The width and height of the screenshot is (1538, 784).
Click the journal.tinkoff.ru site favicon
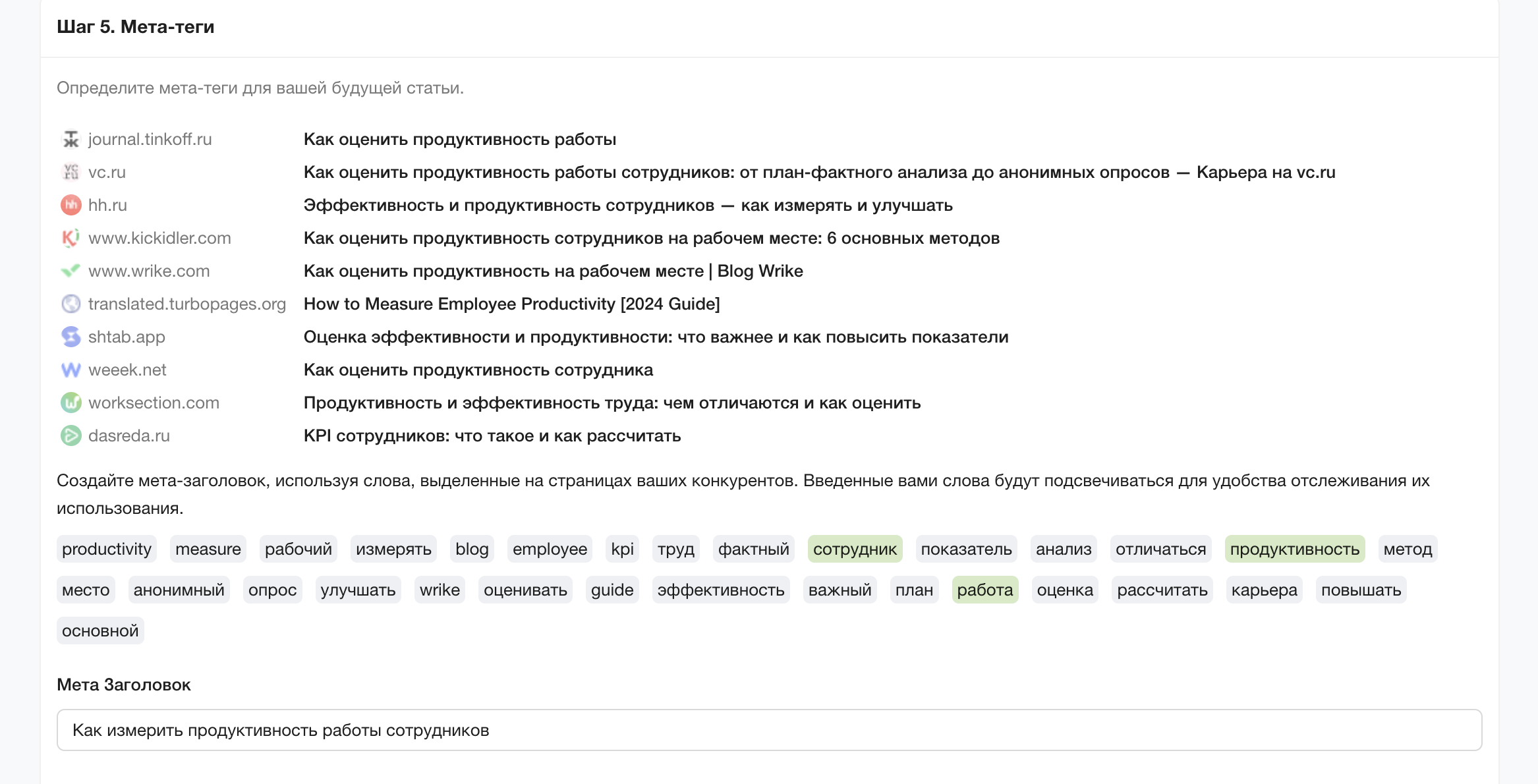[x=71, y=139]
